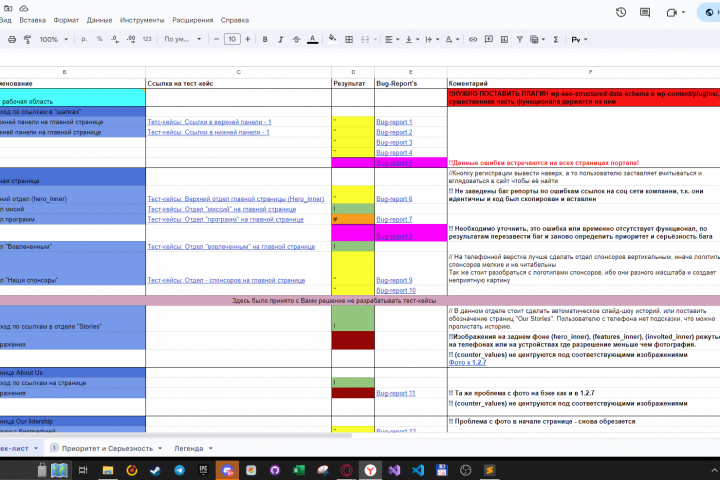Insert link using the chain icon

tap(473, 40)
